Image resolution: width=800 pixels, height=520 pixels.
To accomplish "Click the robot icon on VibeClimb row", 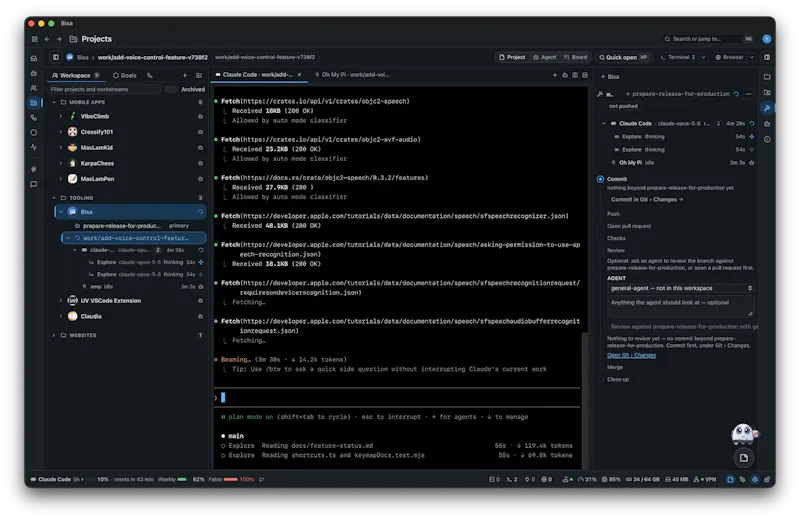I will 200,116.
